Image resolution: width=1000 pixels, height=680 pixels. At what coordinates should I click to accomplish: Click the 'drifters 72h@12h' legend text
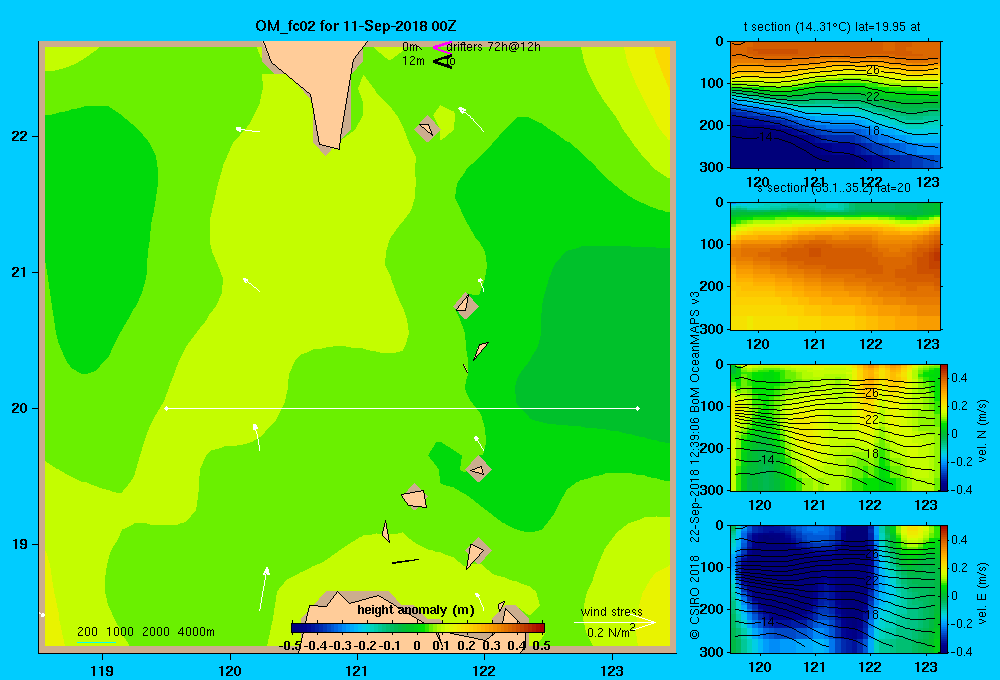[x=494, y=47]
